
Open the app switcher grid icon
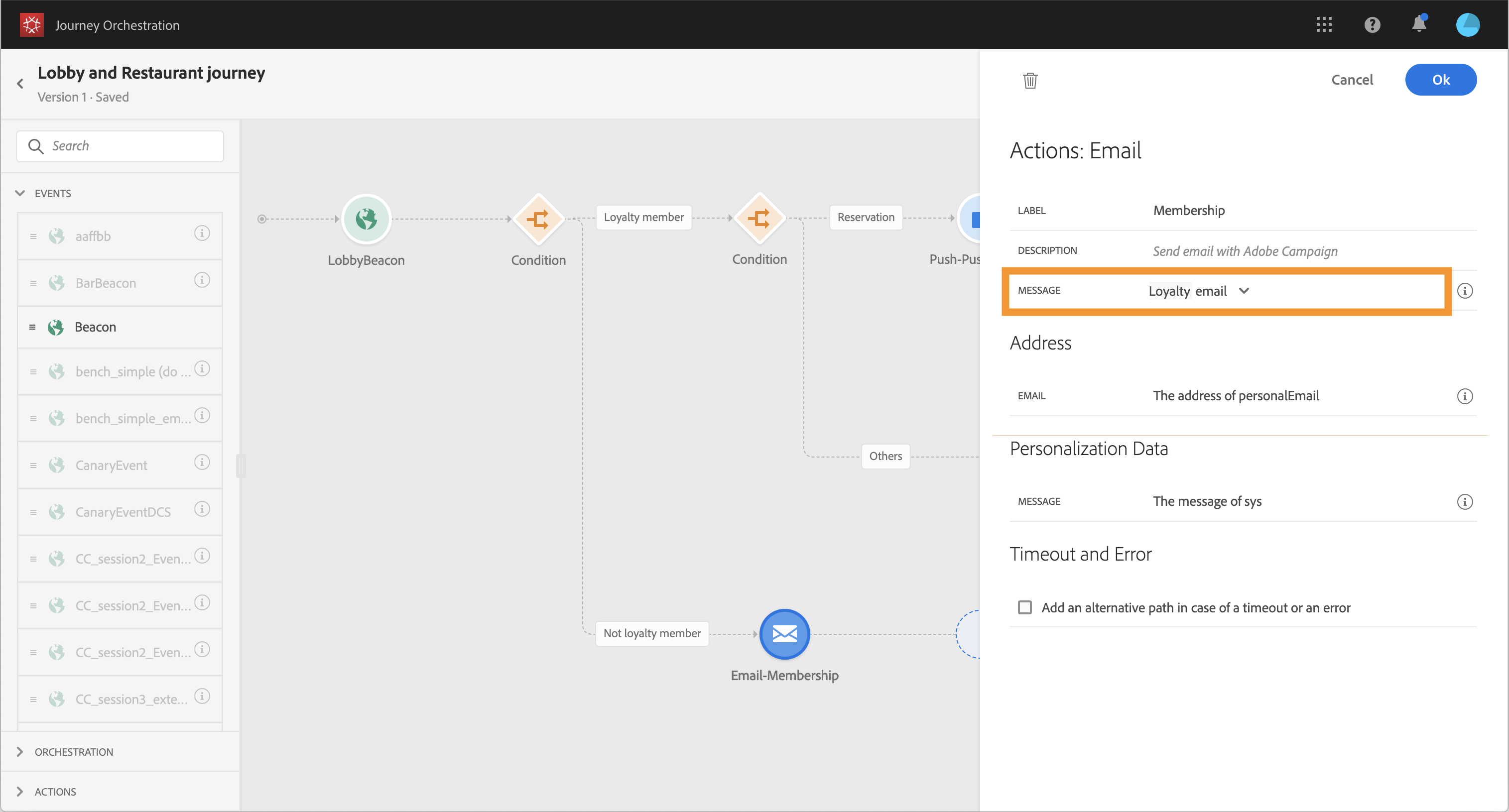point(1324,24)
